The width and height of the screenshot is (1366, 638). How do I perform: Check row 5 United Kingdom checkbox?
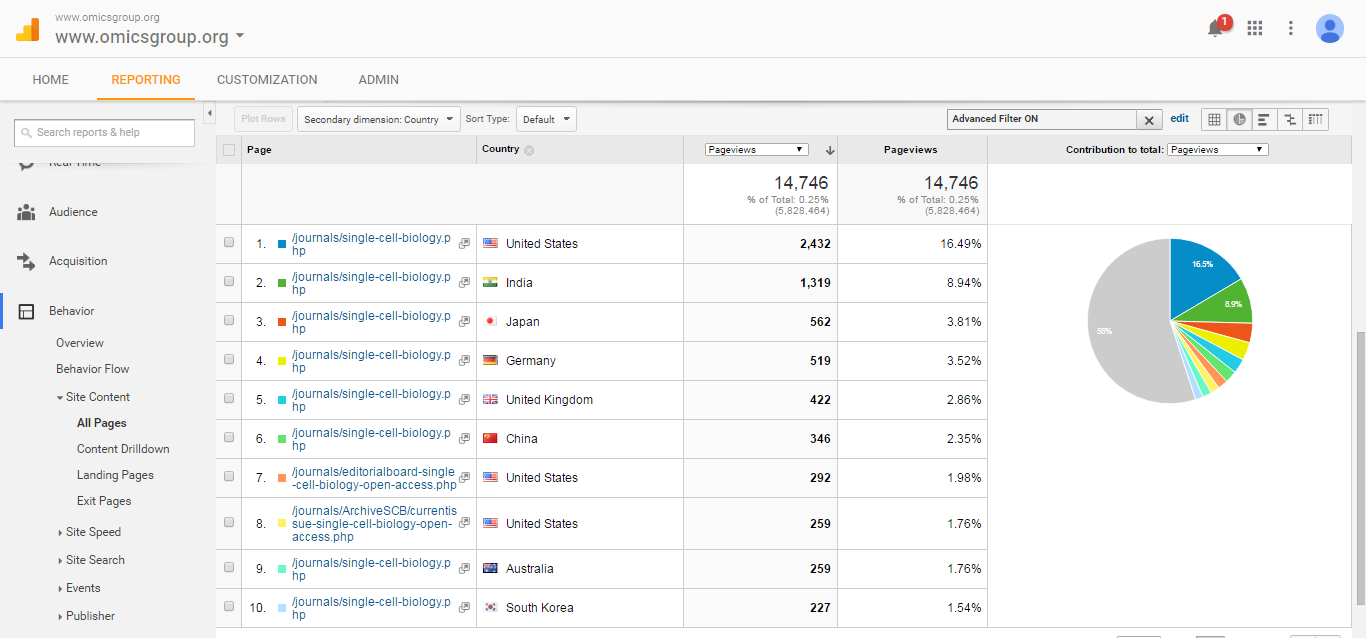point(229,399)
